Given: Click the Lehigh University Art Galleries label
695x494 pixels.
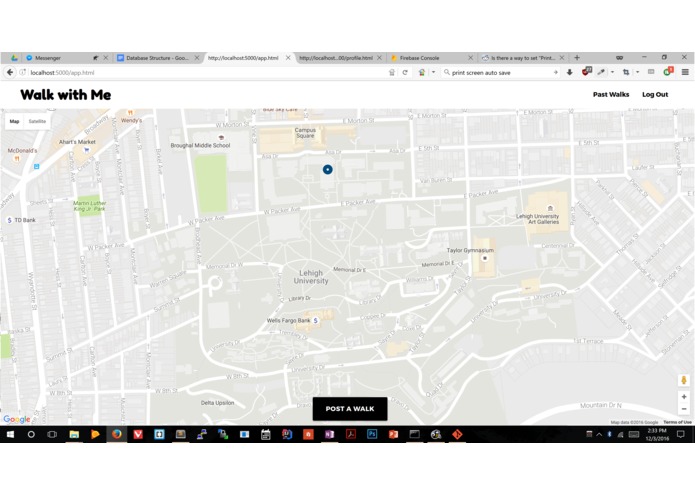Looking at the screenshot, I should coord(538,219).
